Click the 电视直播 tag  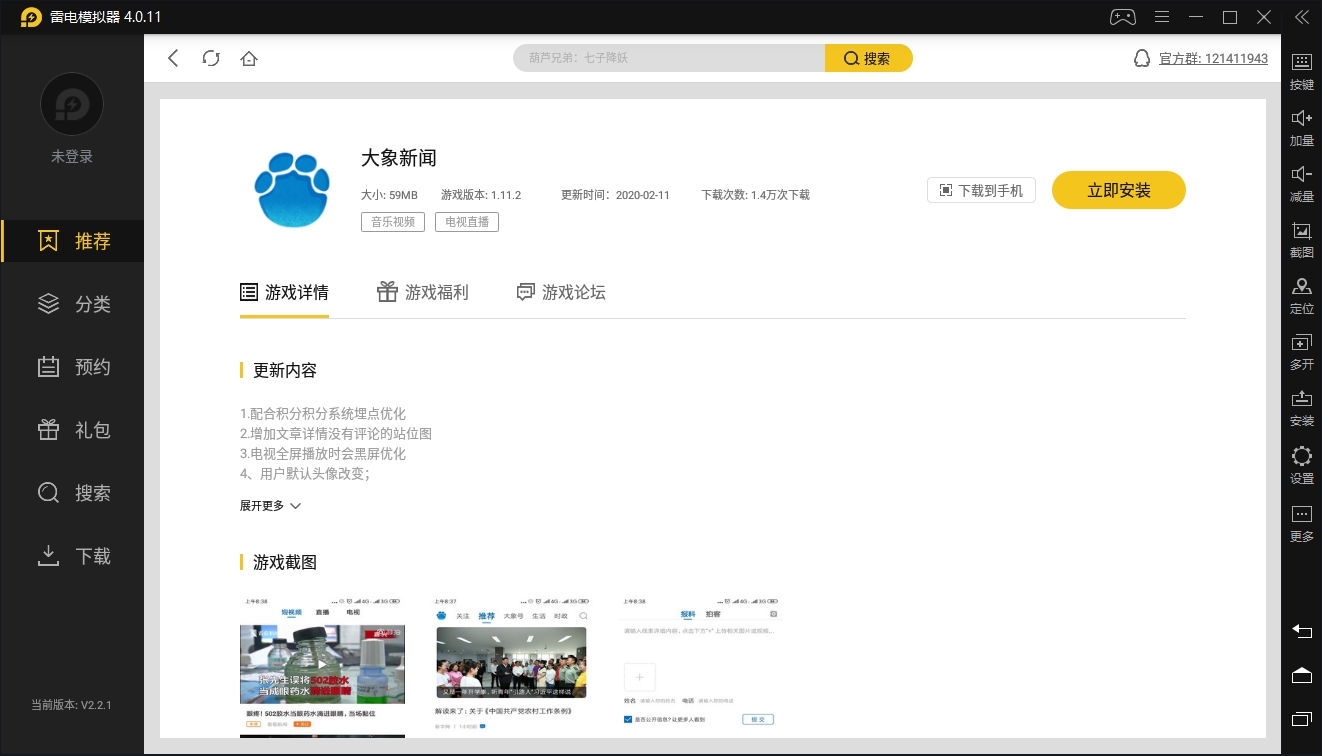[x=467, y=222]
